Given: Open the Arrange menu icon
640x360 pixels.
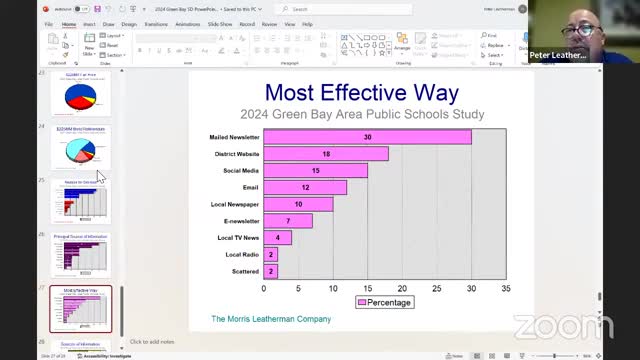Looking at the screenshot, I should pyautogui.click(x=402, y=38).
